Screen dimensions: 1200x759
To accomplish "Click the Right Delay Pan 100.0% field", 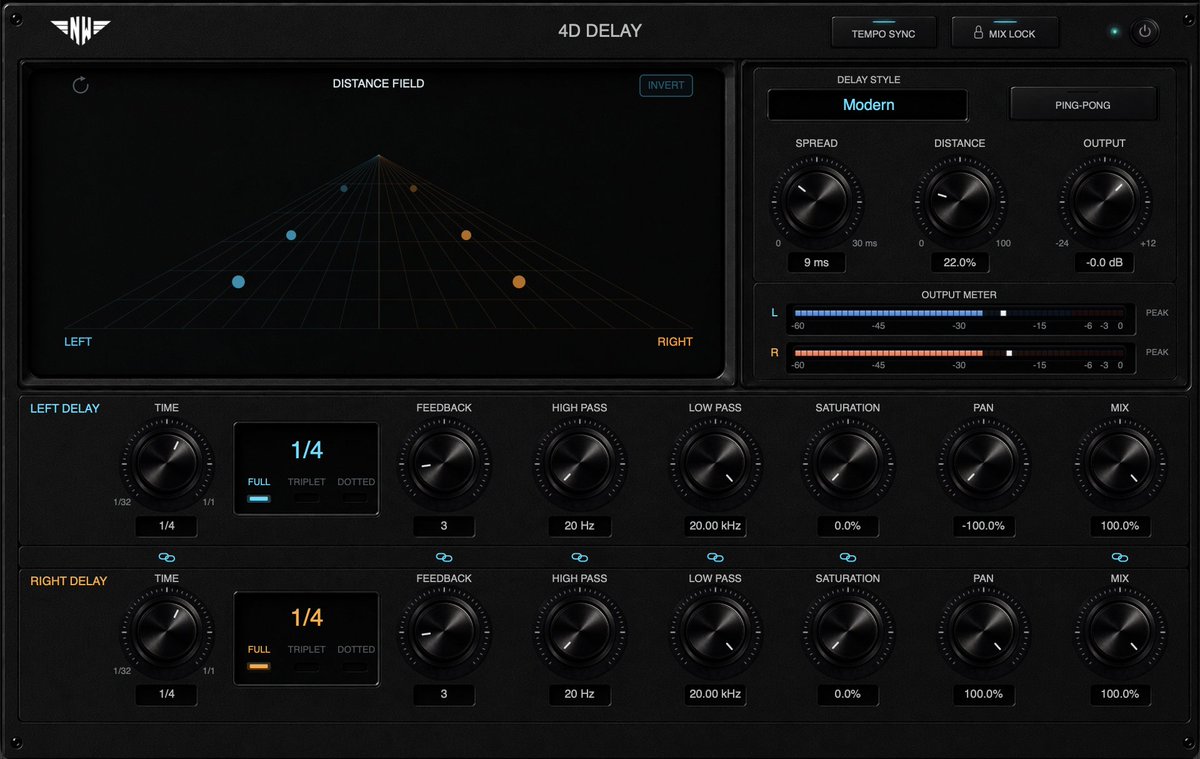I will [x=984, y=694].
